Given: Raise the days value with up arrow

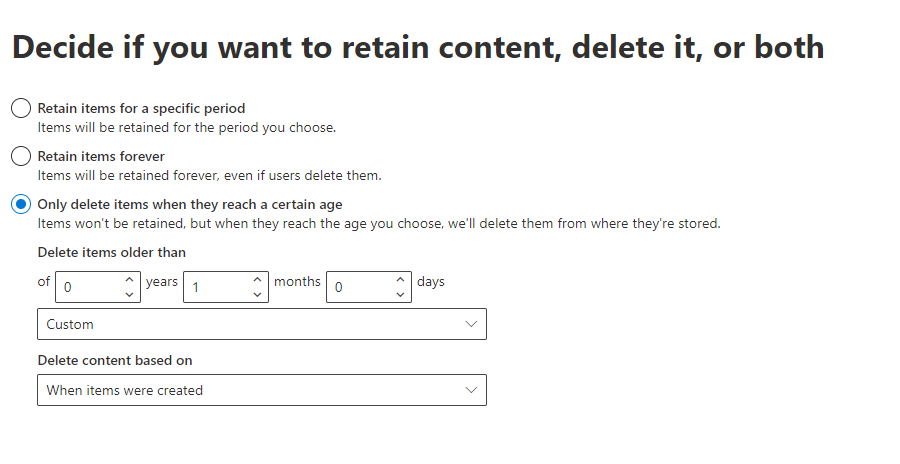Looking at the screenshot, I should pyautogui.click(x=400, y=279).
